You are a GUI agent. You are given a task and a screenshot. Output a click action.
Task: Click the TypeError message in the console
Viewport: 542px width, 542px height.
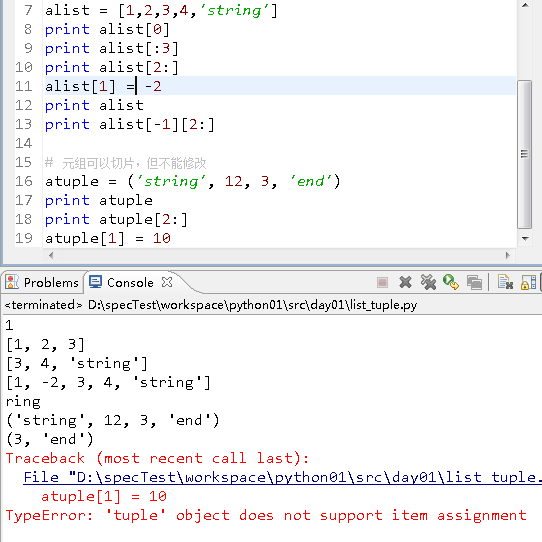pos(266,515)
